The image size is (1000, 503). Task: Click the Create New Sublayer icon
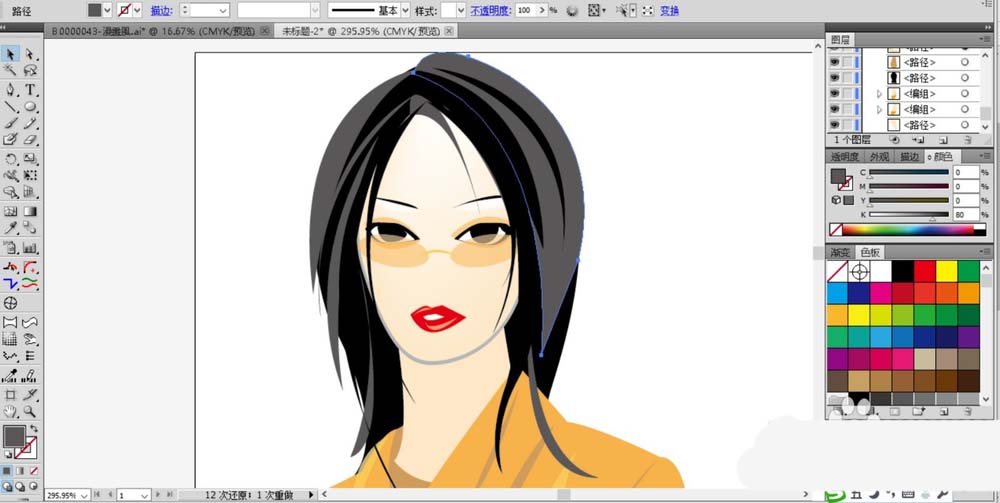918,140
